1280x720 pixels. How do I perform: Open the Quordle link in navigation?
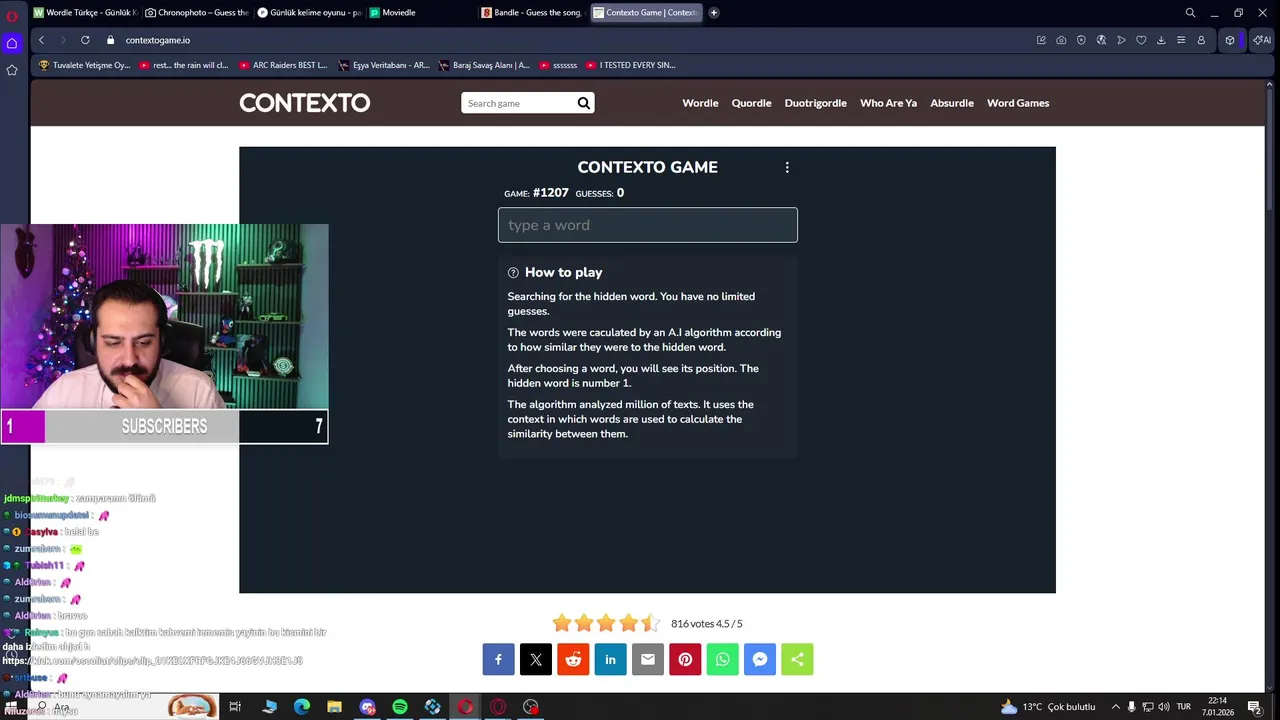[751, 103]
